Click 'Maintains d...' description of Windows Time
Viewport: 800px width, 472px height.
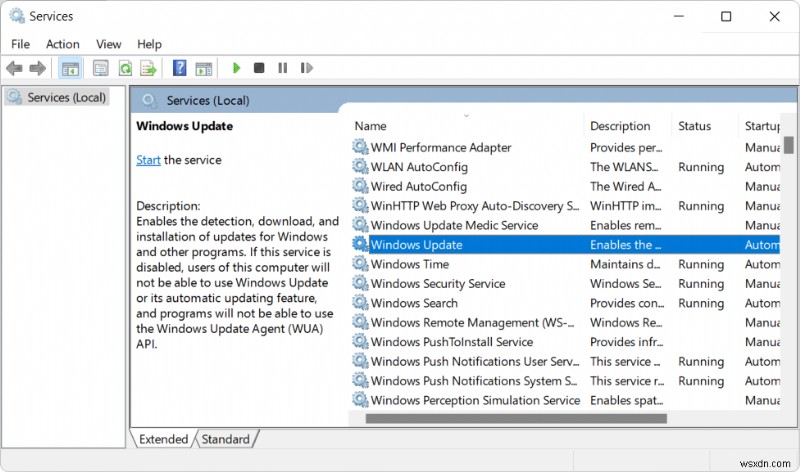(625, 264)
